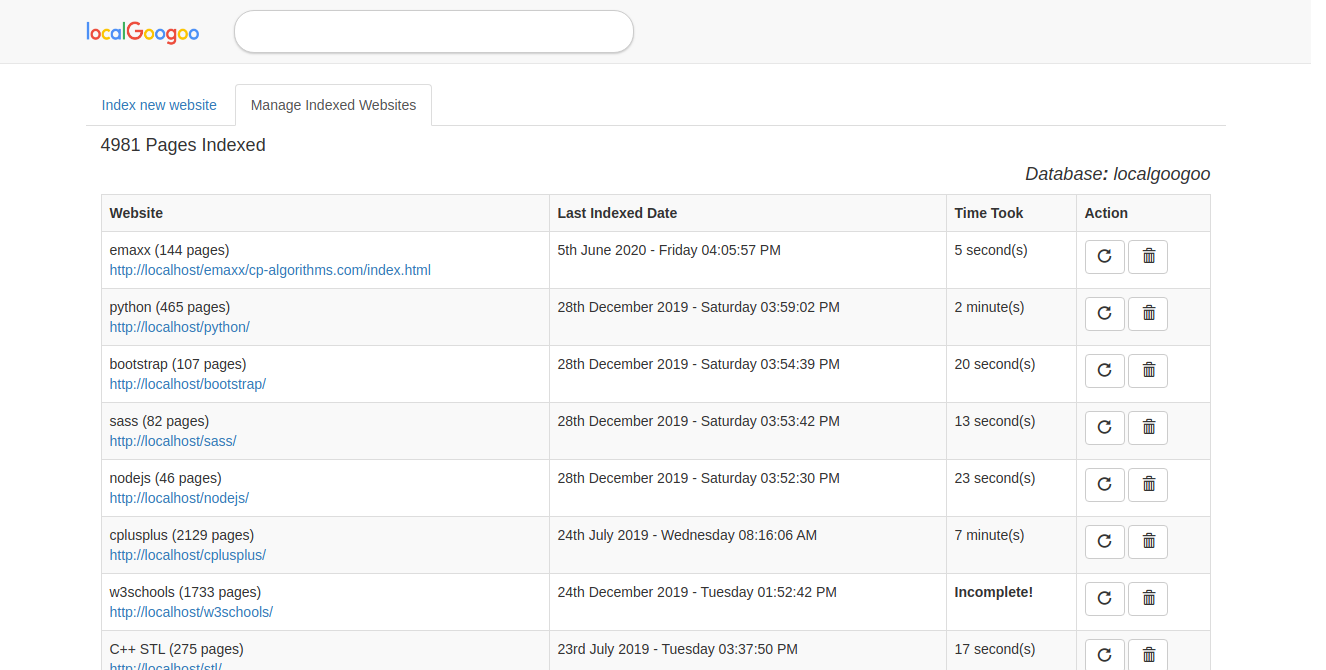Delete the bootstrap indexed website
1326x670 pixels.
[x=1148, y=371]
